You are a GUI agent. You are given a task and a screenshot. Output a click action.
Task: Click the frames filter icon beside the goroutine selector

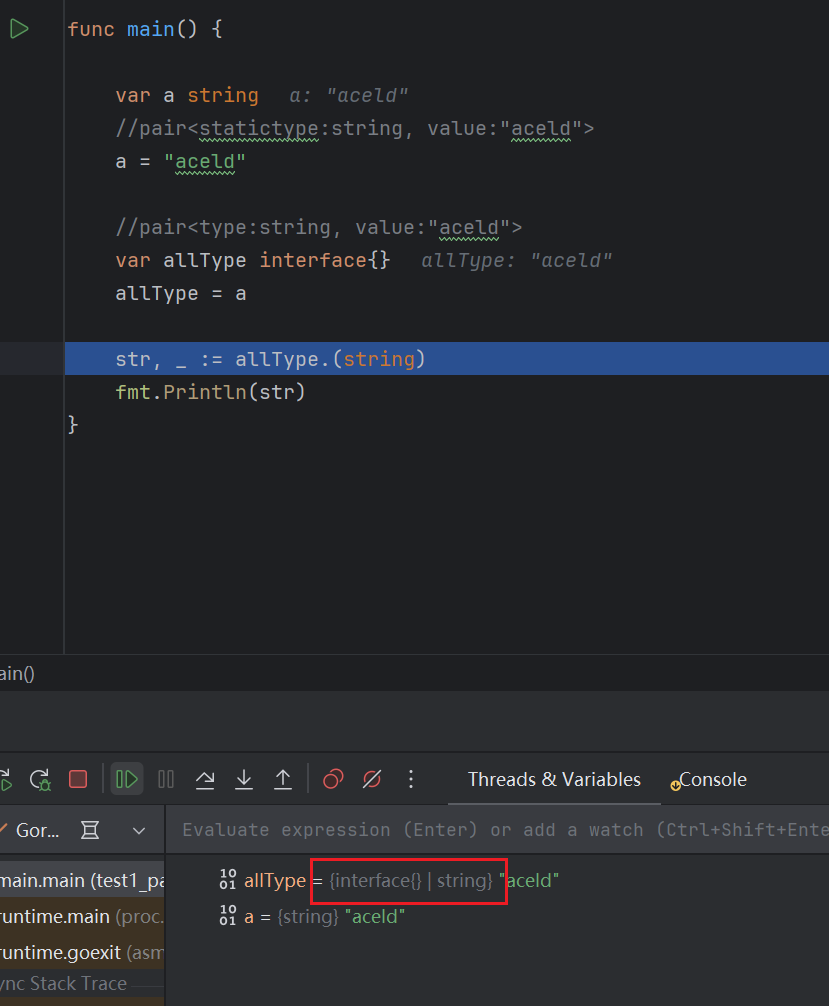coord(90,830)
